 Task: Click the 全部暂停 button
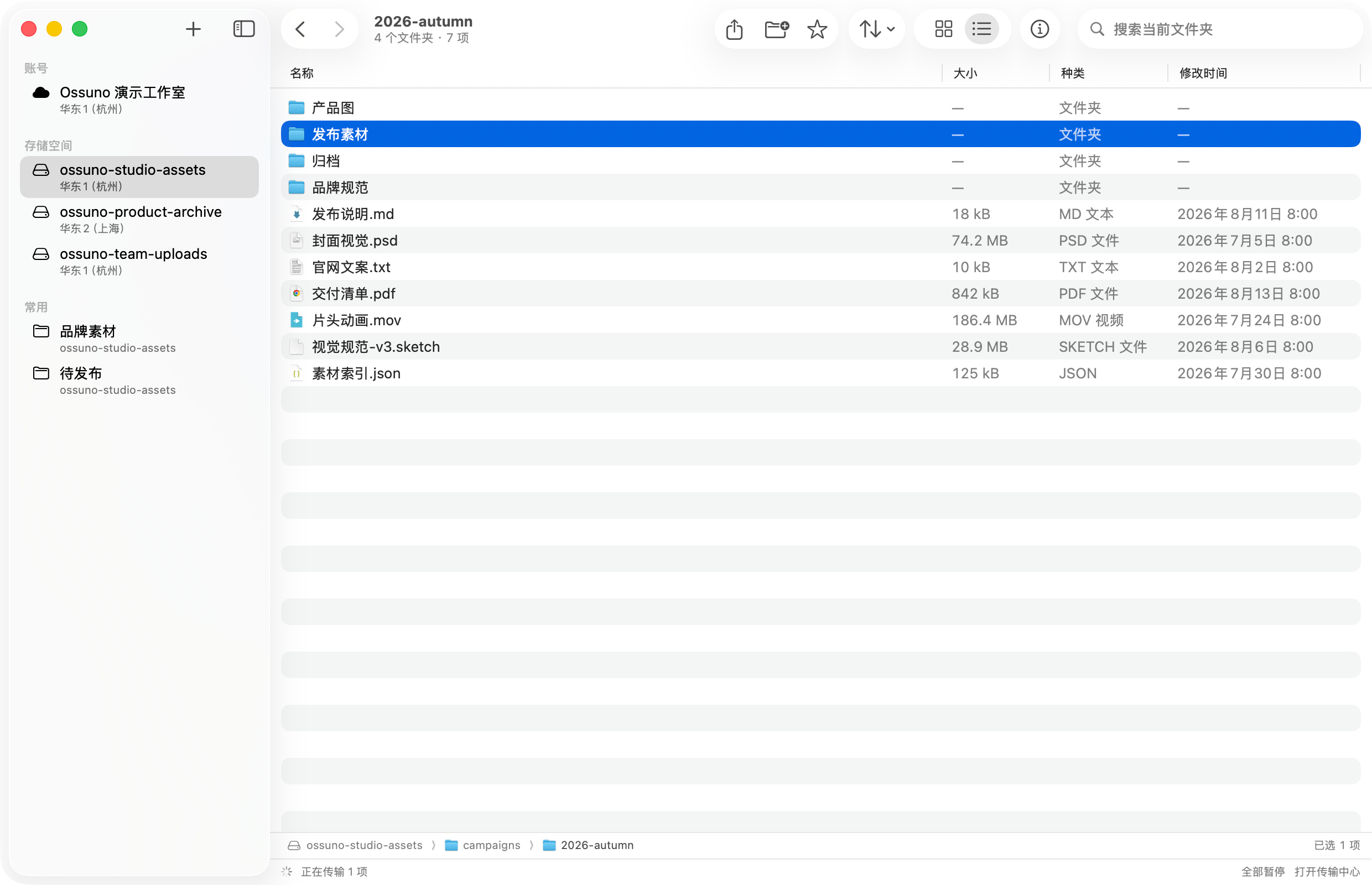[x=1262, y=871]
